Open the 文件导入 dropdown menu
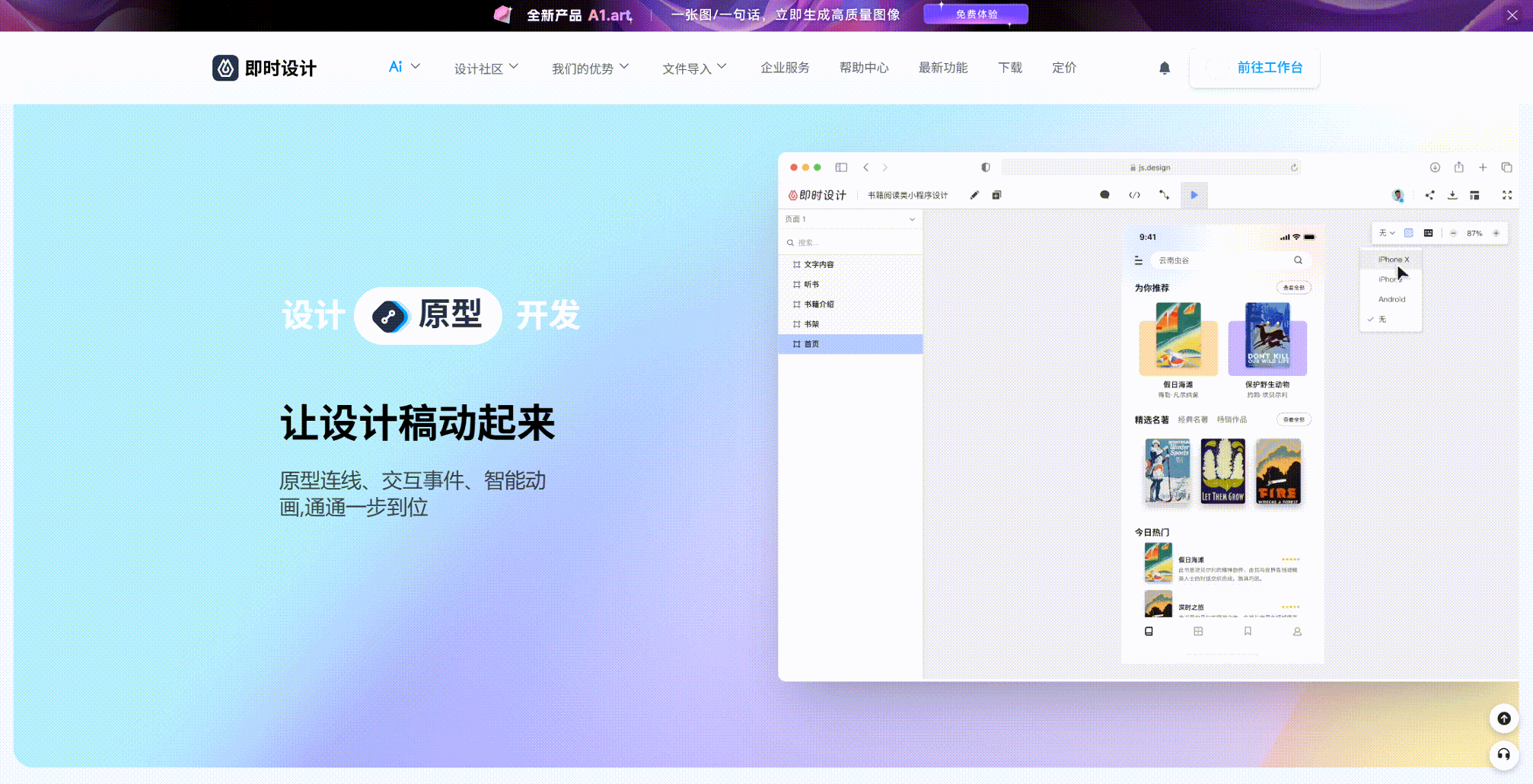This screenshot has width=1533, height=784. (693, 69)
